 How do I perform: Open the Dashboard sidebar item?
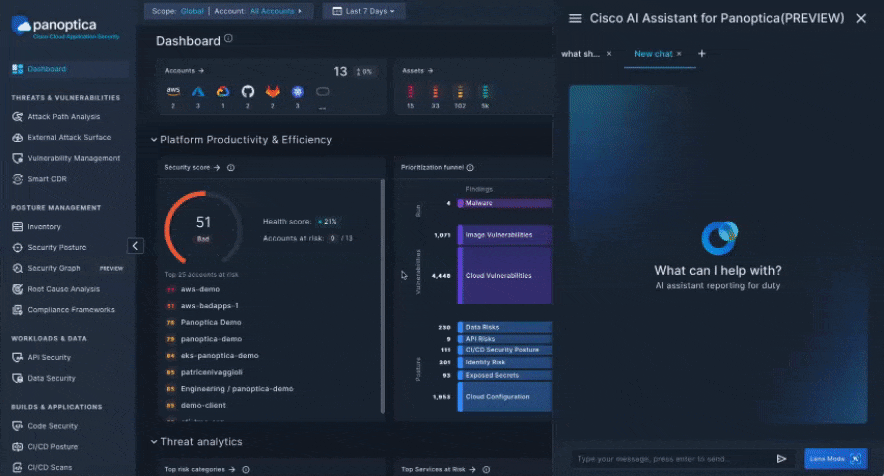pos(69,69)
